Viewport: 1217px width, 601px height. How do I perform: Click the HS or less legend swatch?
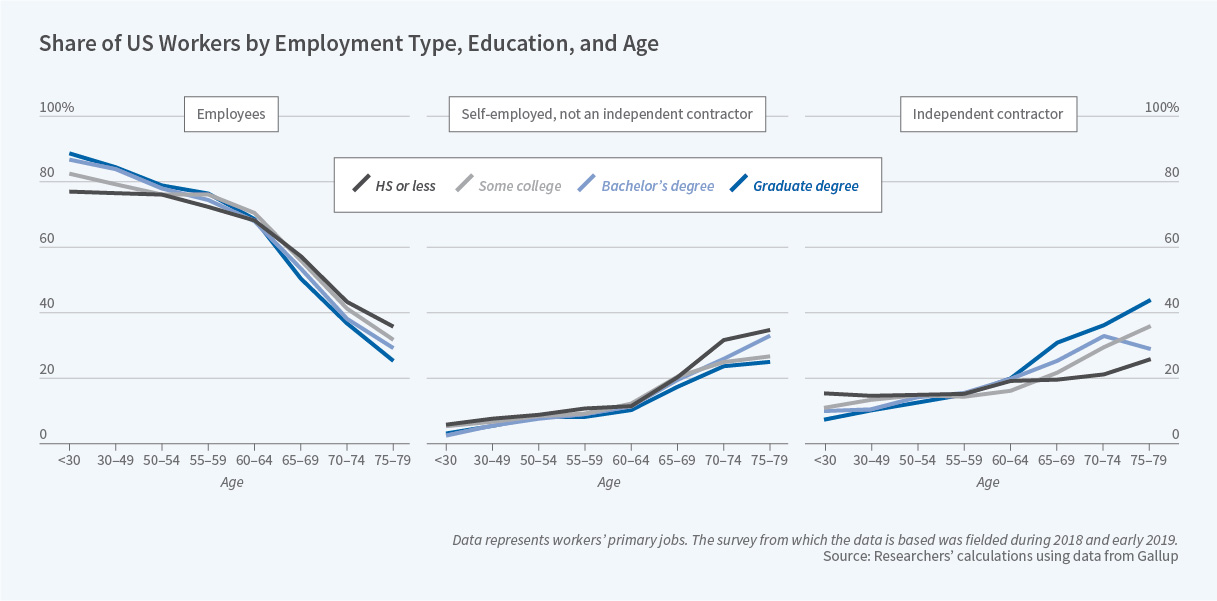[x=362, y=185]
